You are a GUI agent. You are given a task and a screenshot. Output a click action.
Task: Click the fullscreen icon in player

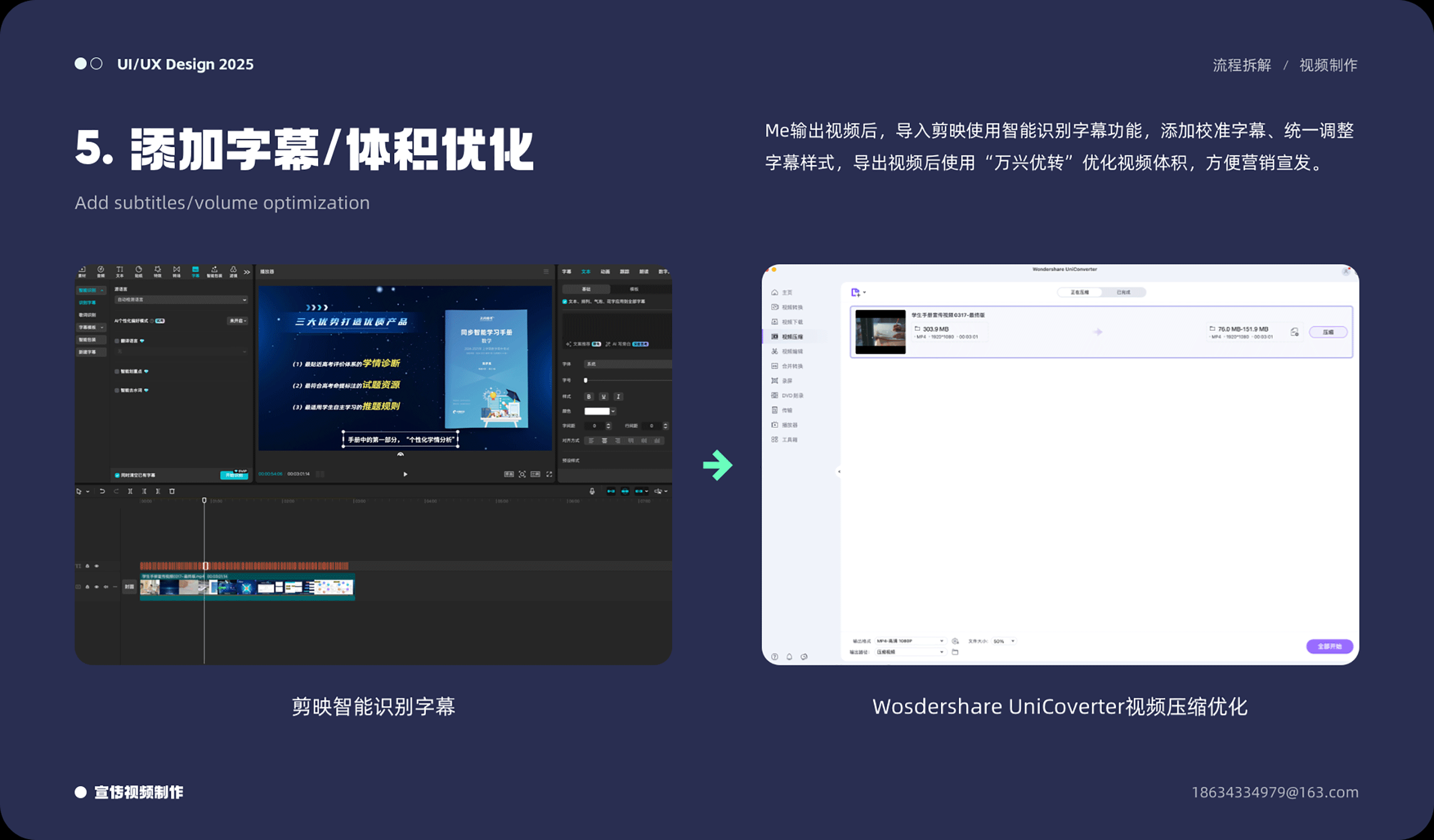(x=549, y=474)
